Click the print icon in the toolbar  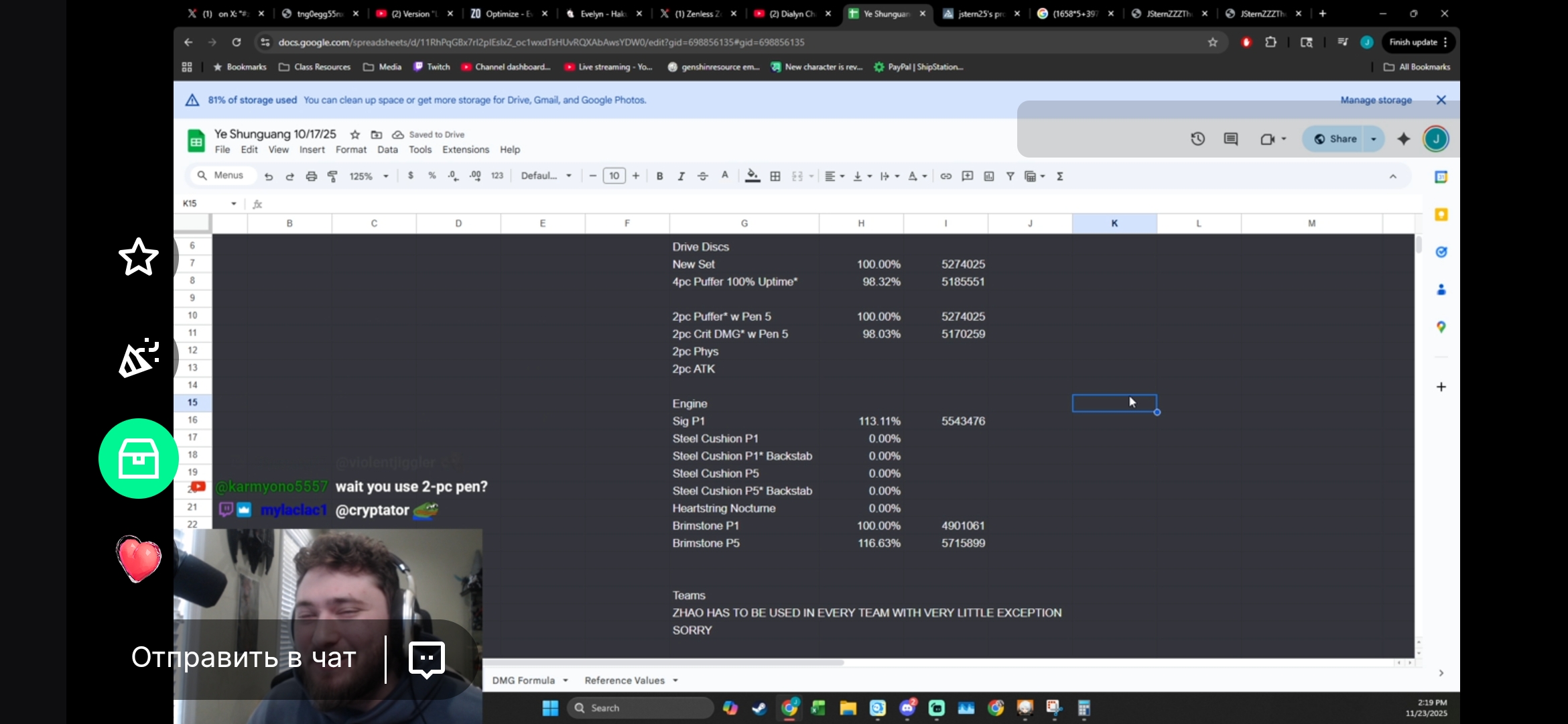pos(311,176)
